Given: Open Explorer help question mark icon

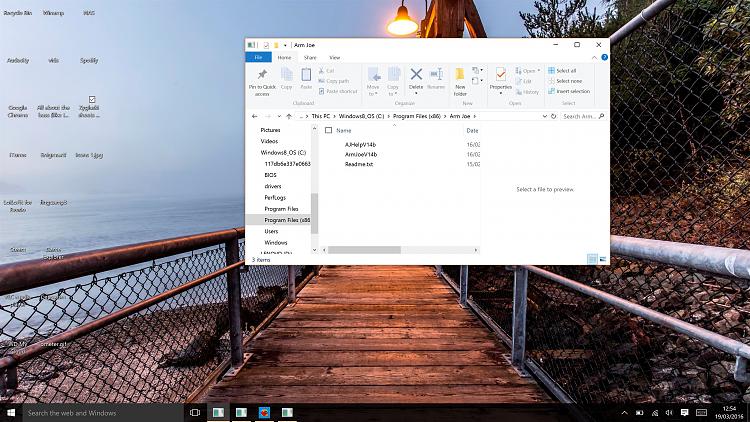Looking at the screenshot, I should (605, 57).
